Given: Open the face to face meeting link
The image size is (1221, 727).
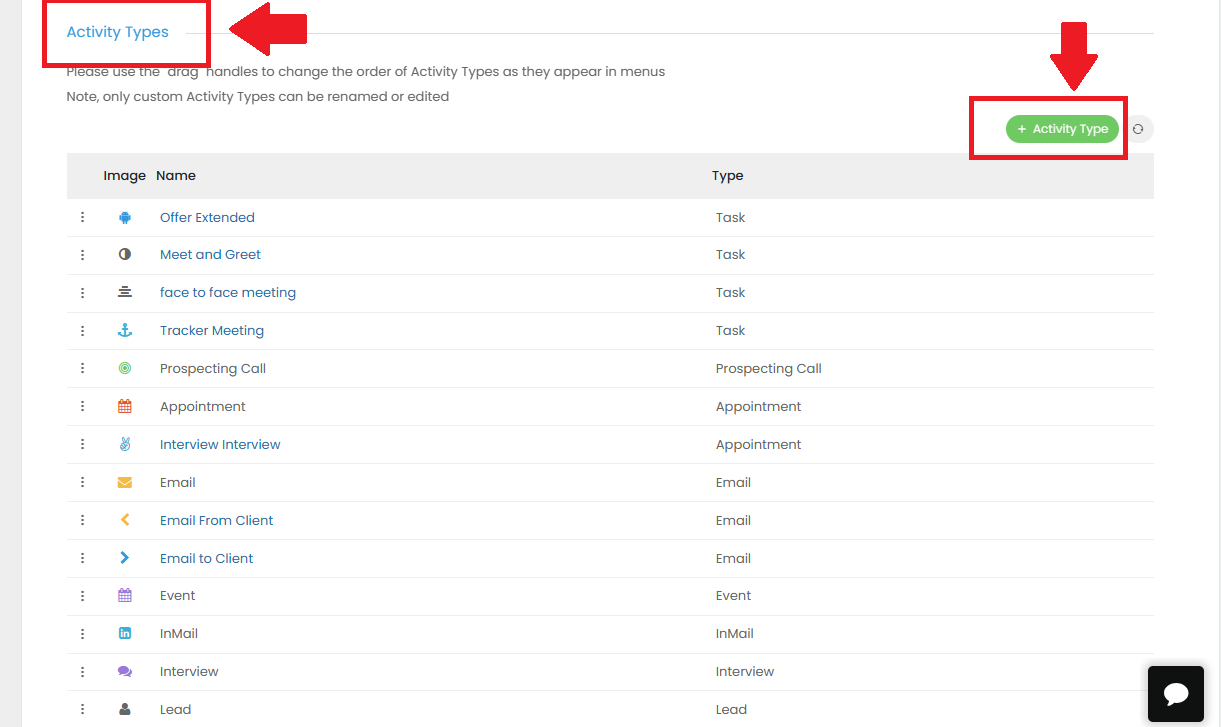Looking at the screenshot, I should coord(228,293).
